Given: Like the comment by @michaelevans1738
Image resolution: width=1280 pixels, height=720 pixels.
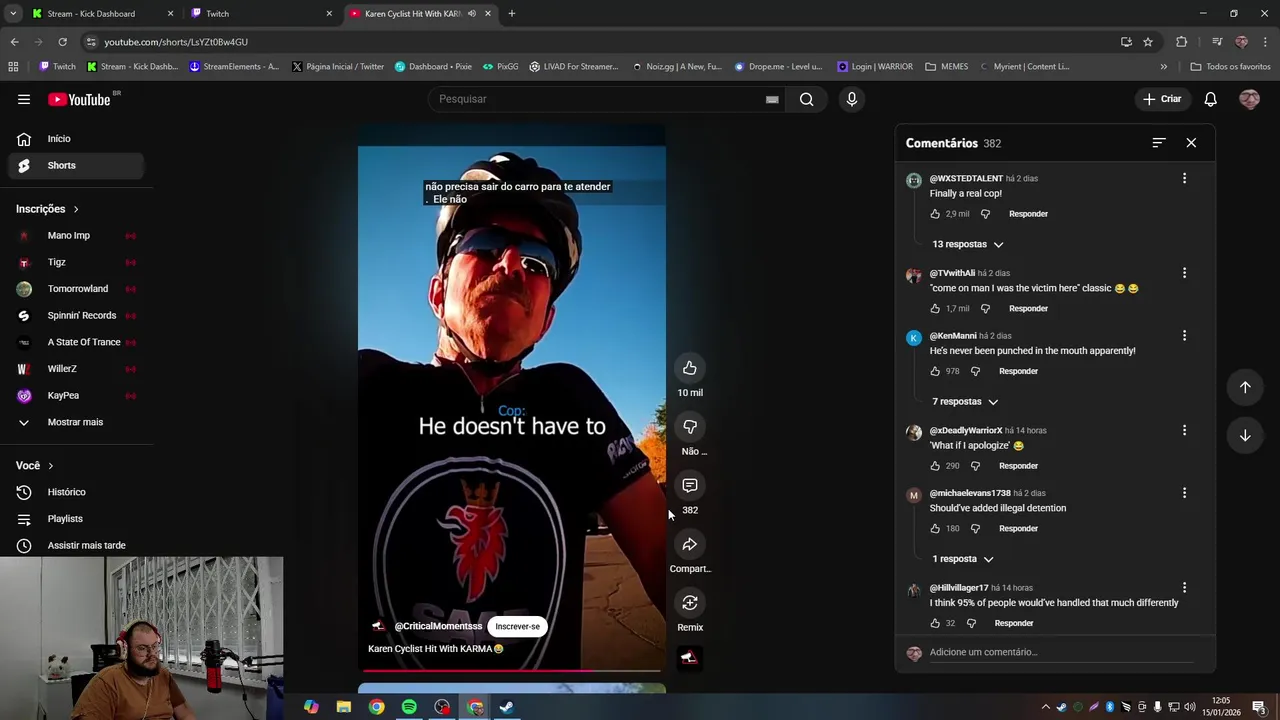Looking at the screenshot, I should point(935,529).
